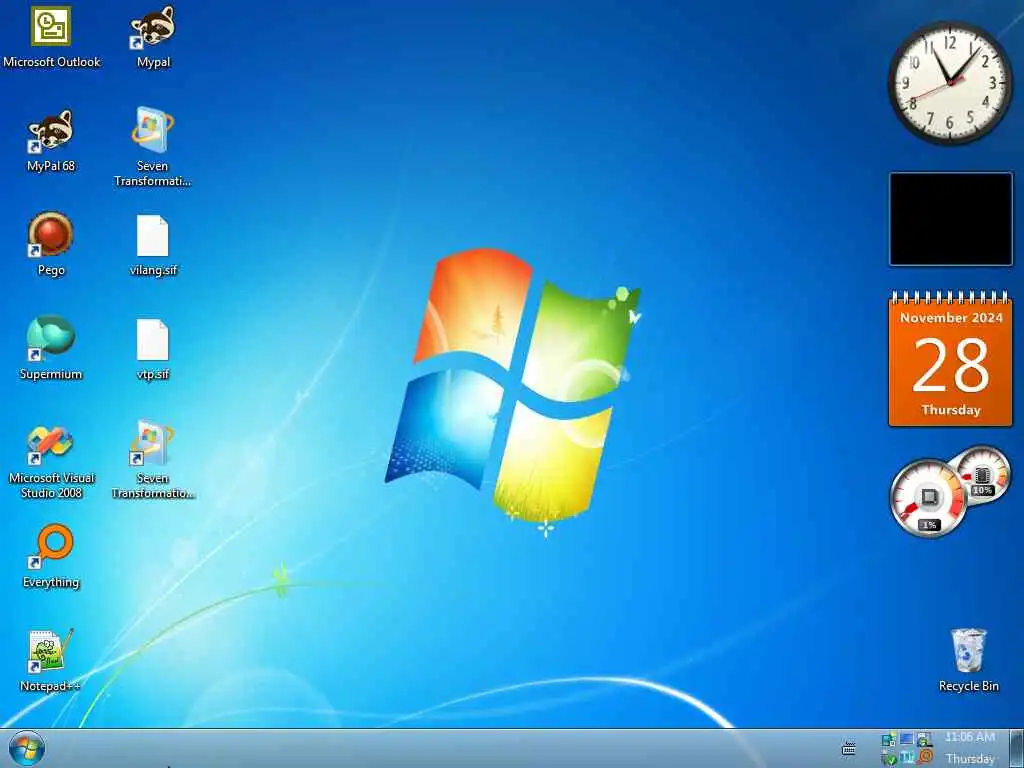Select the Mypal raccoon shortcut
This screenshot has width=1024, height=768.
click(153, 37)
